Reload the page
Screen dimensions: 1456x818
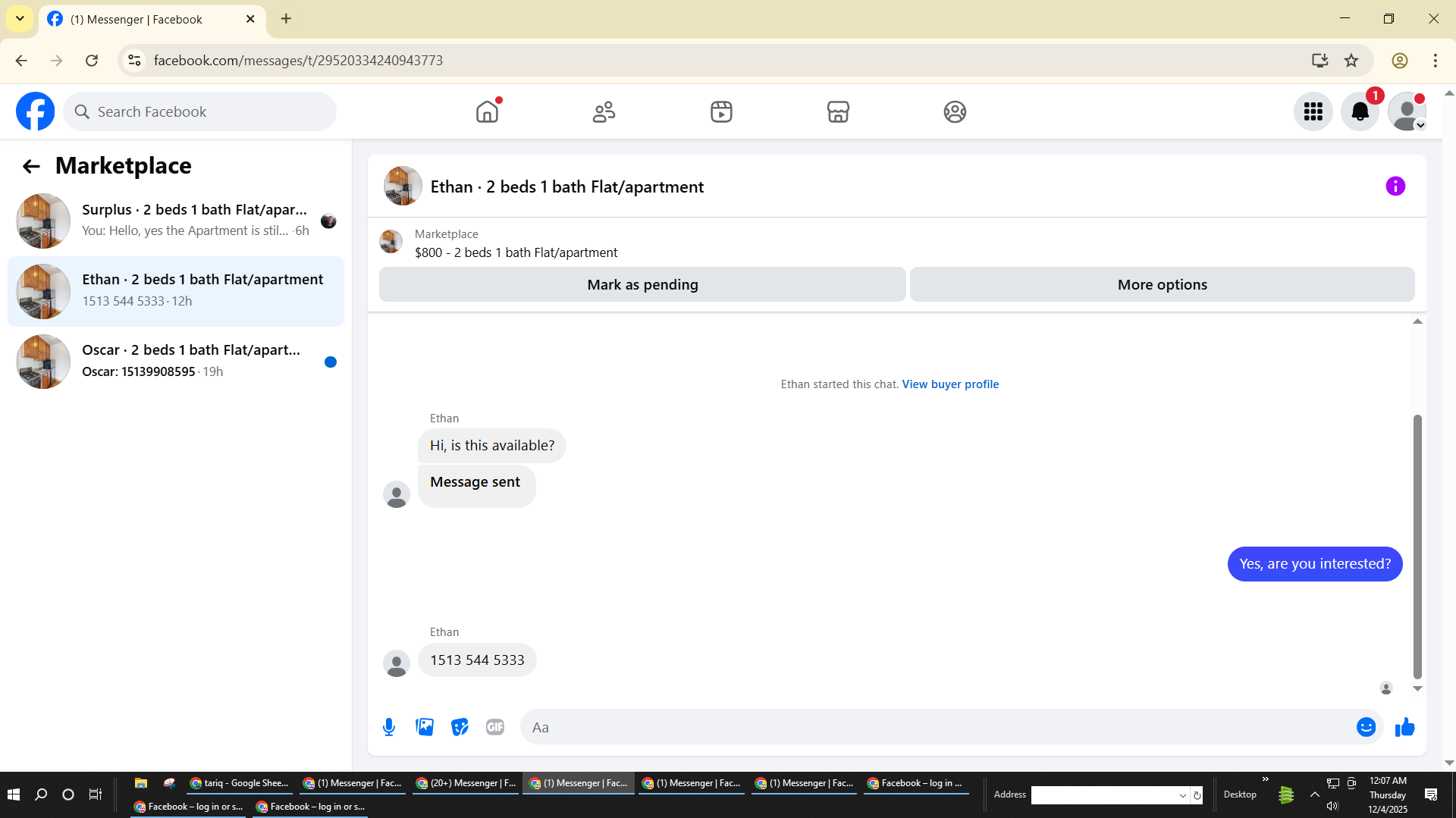tap(92, 61)
